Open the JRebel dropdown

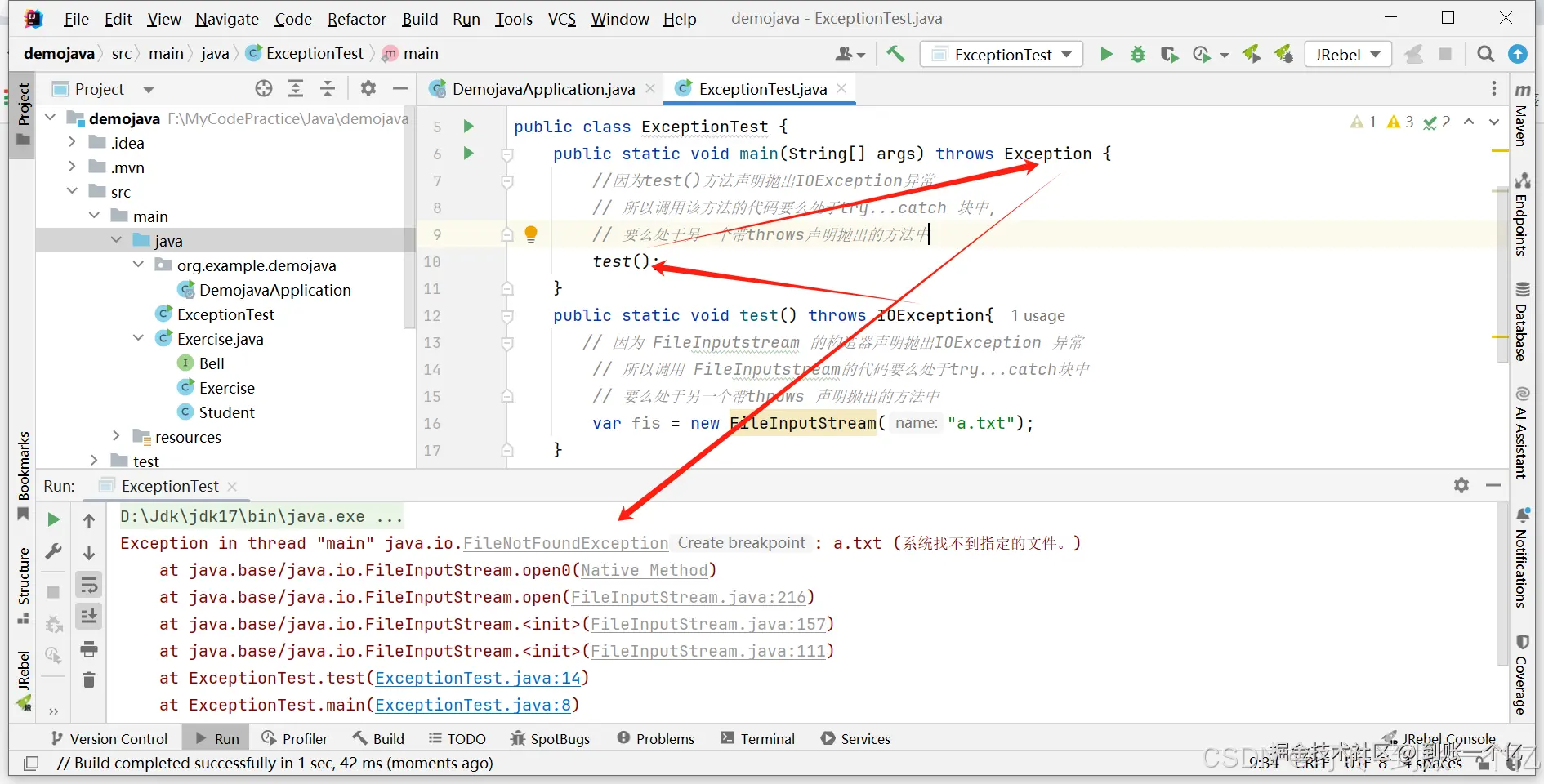pos(1348,54)
